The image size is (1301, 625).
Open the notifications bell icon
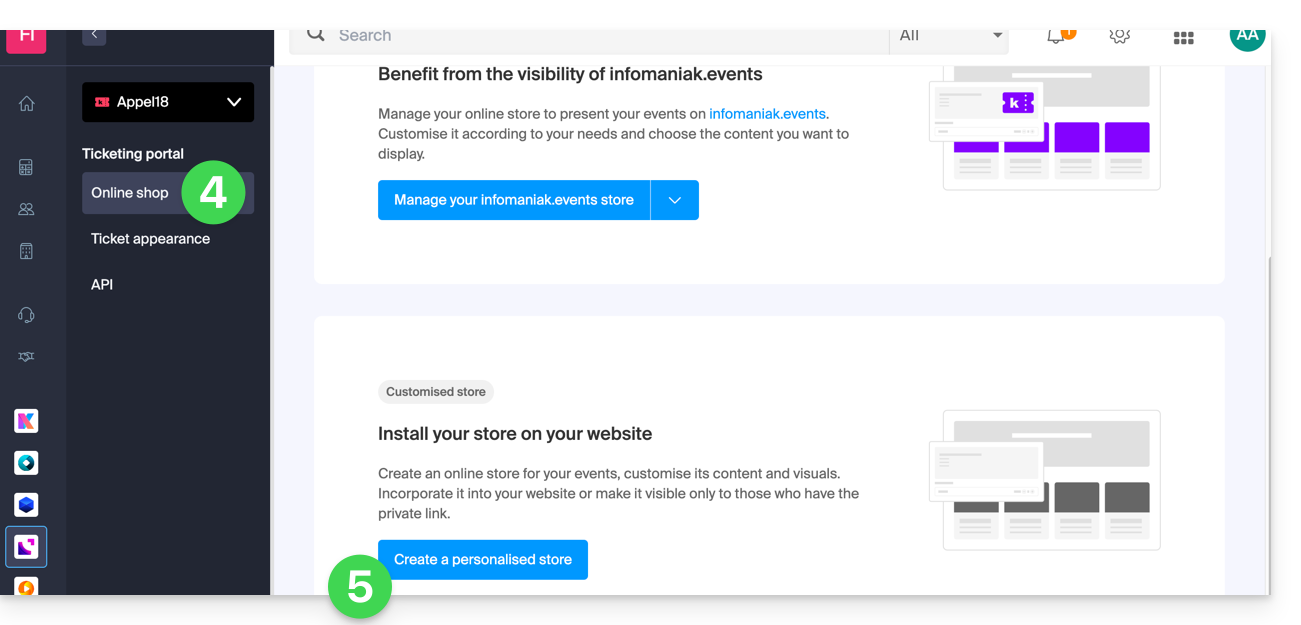(1056, 36)
